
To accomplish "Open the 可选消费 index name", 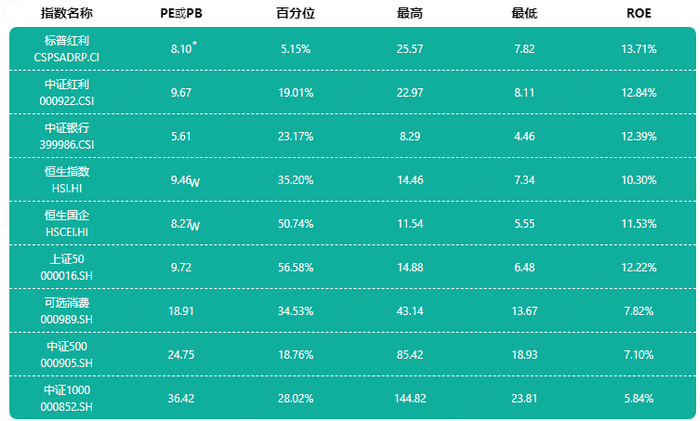I will (66, 303).
